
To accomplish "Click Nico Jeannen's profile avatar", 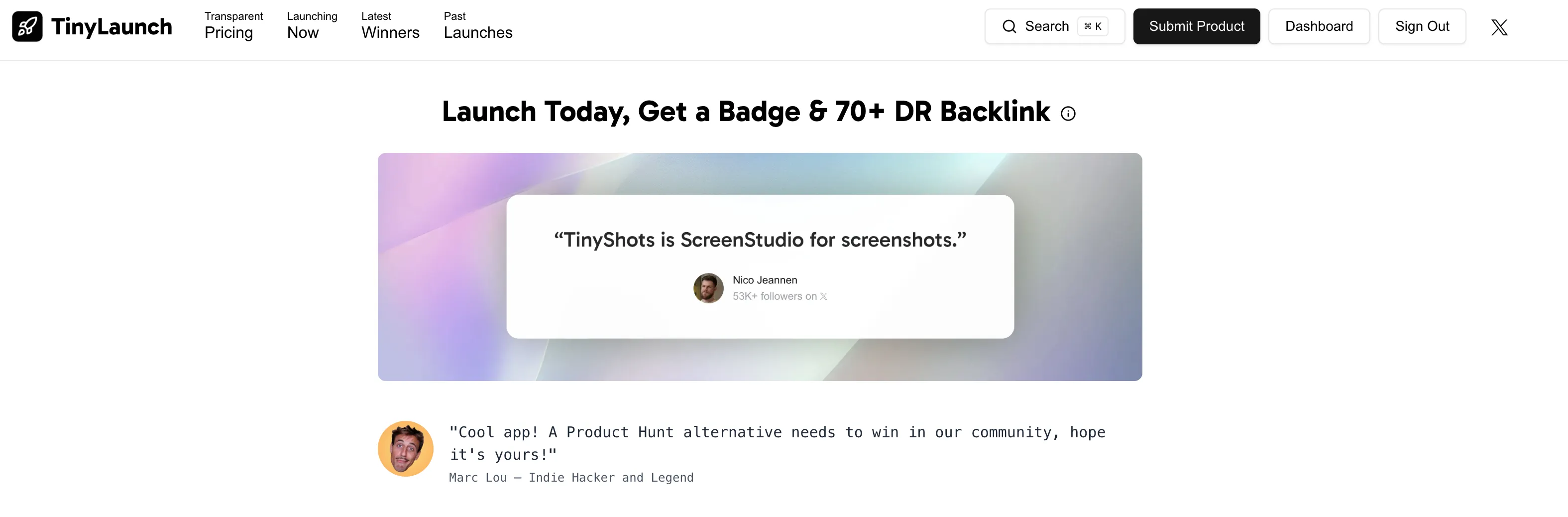I will click(708, 288).
